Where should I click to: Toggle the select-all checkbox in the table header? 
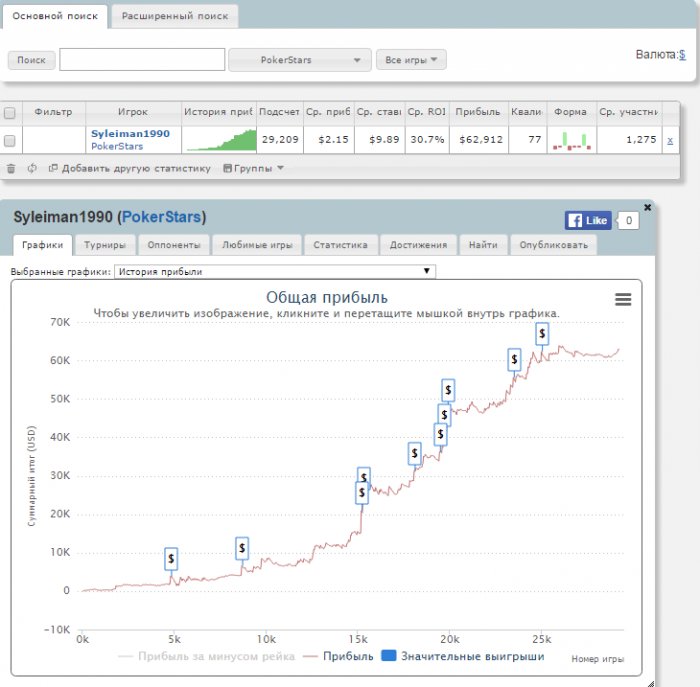[10, 113]
